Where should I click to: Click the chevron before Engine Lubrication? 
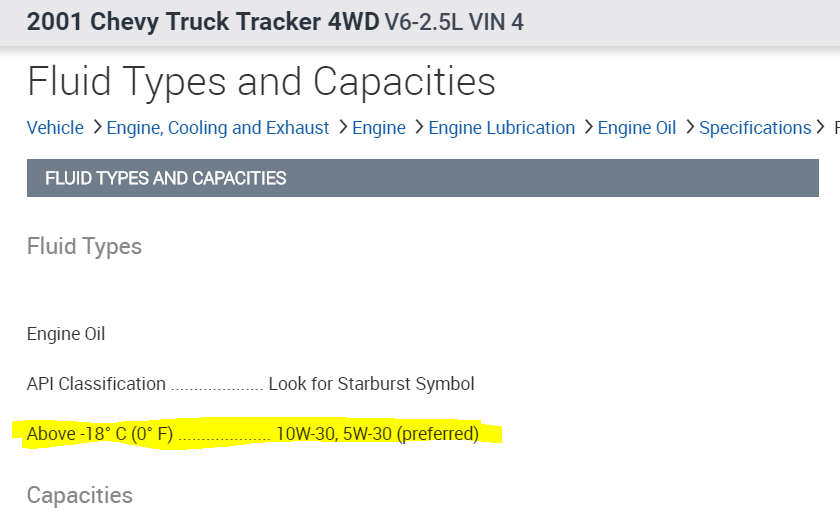(419, 128)
